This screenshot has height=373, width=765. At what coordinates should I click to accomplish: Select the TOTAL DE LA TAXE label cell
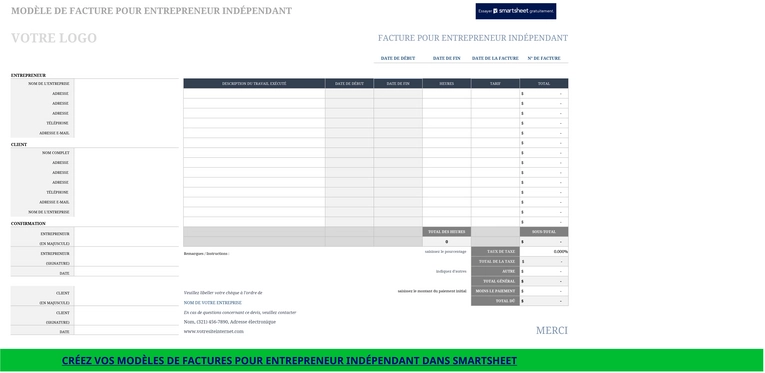pyautogui.click(x=495, y=261)
